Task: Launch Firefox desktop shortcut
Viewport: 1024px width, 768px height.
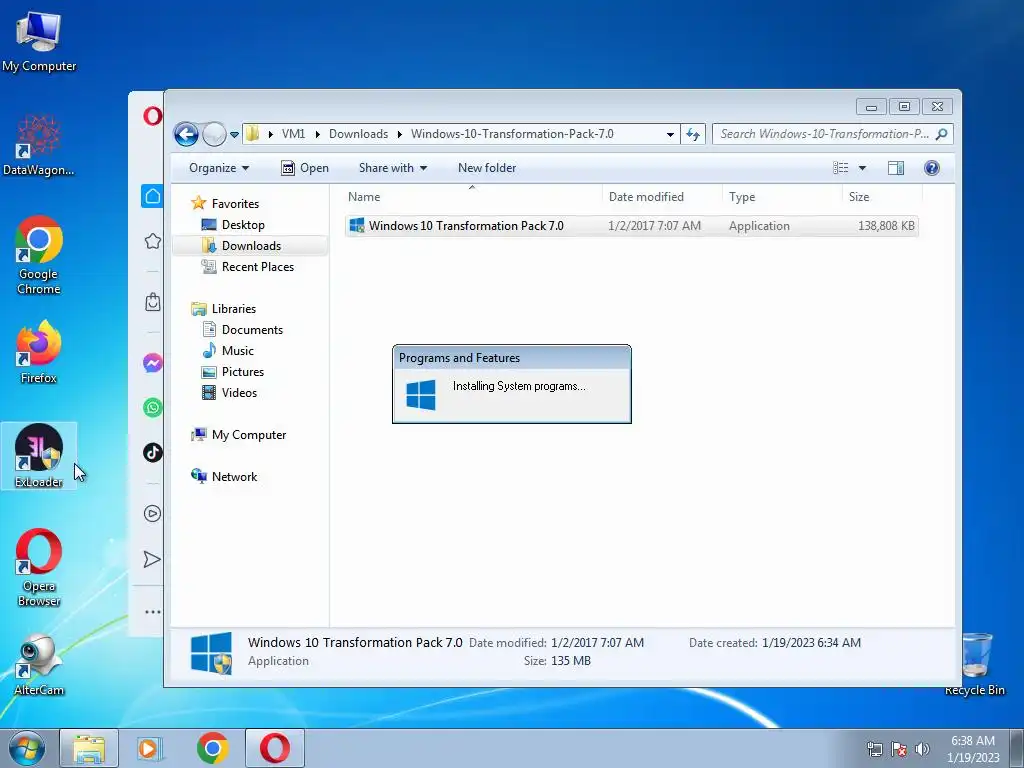Action: coord(39,352)
